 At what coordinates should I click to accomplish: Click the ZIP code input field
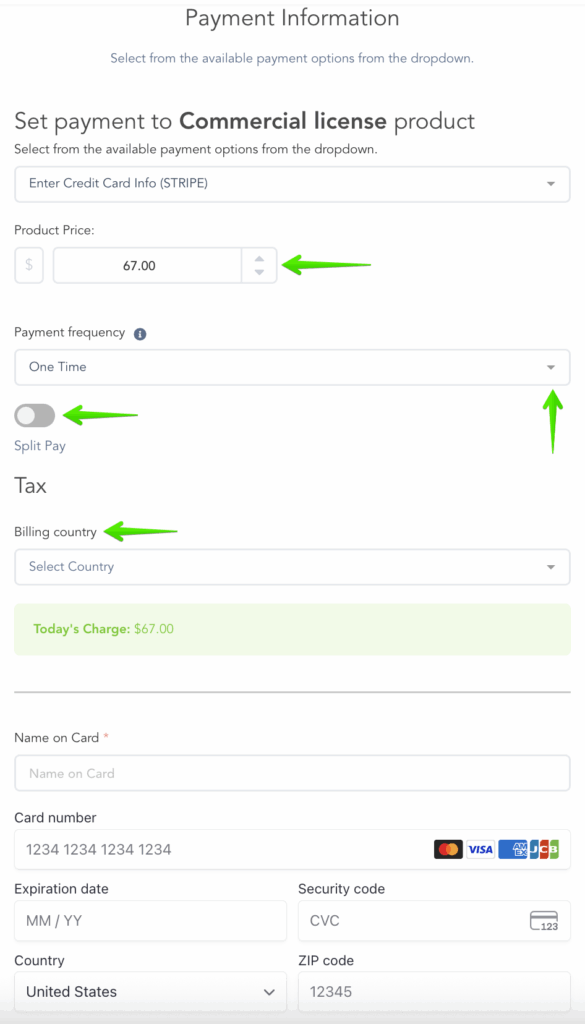pyautogui.click(x=434, y=991)
